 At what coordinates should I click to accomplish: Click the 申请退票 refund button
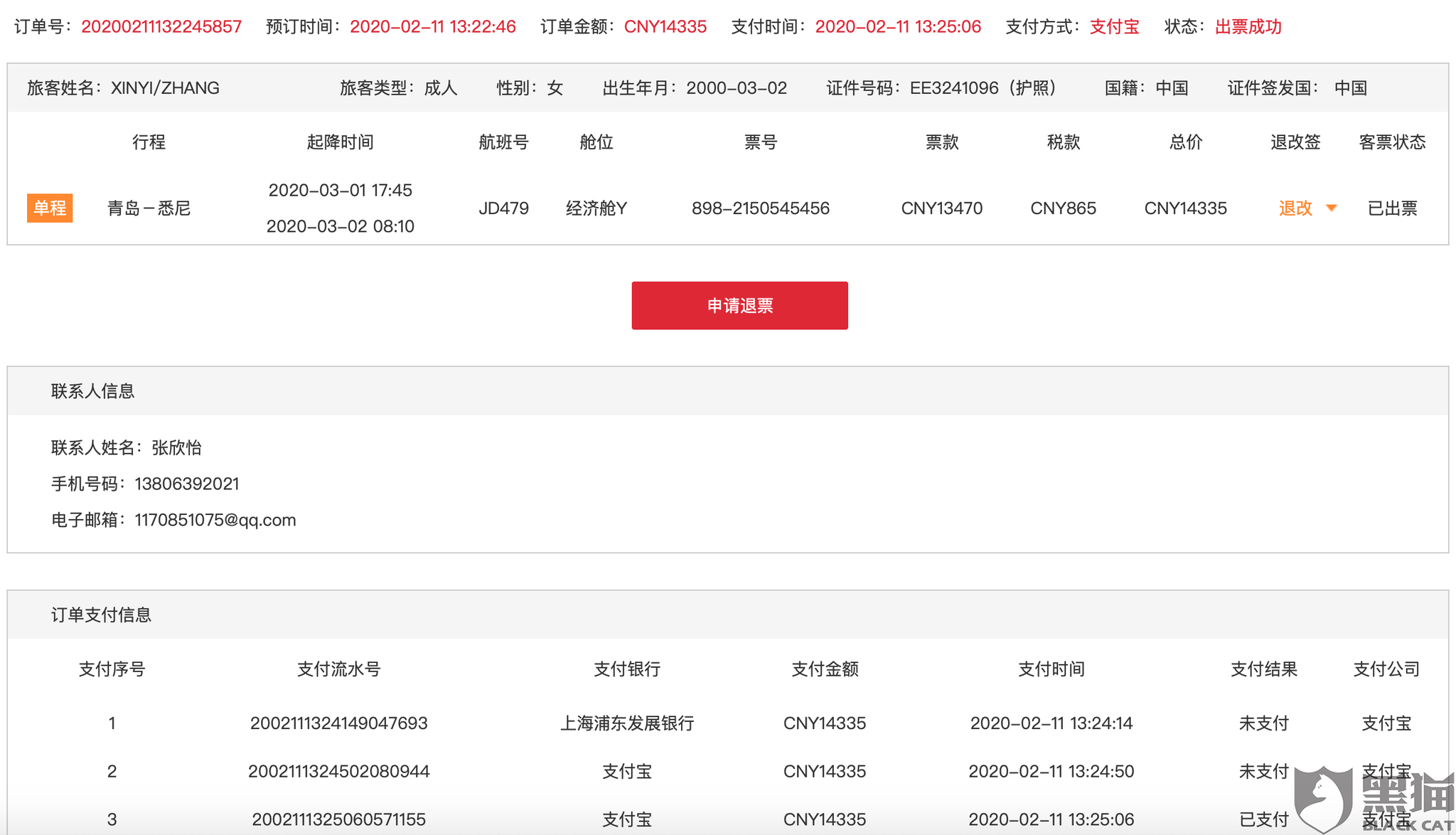739,305
